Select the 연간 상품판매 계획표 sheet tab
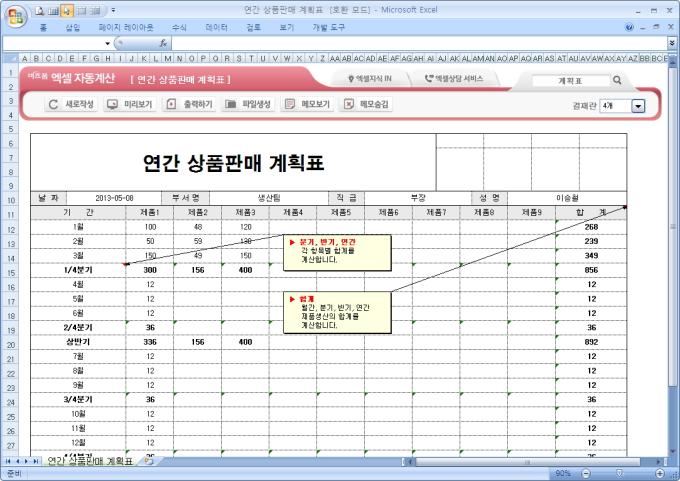This screenshot has height=481, width=680. 90,461
